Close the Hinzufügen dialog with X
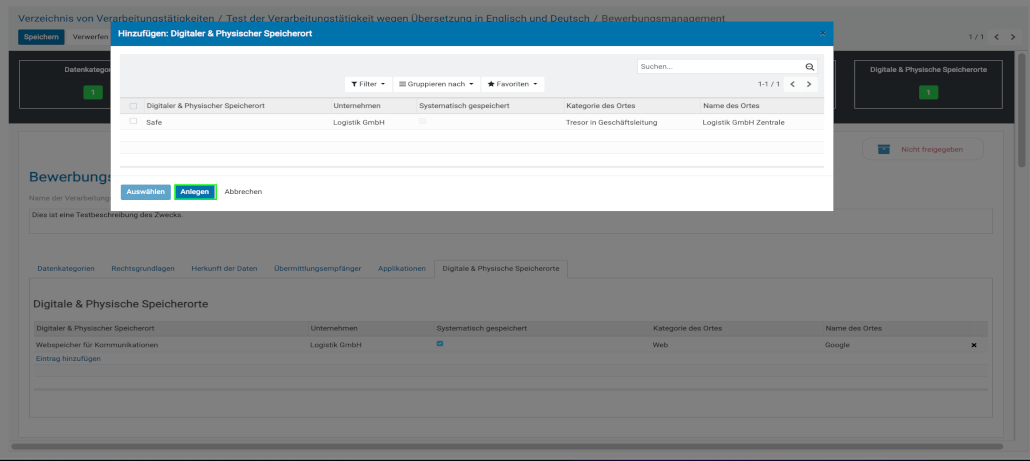 tap(823, 33)
